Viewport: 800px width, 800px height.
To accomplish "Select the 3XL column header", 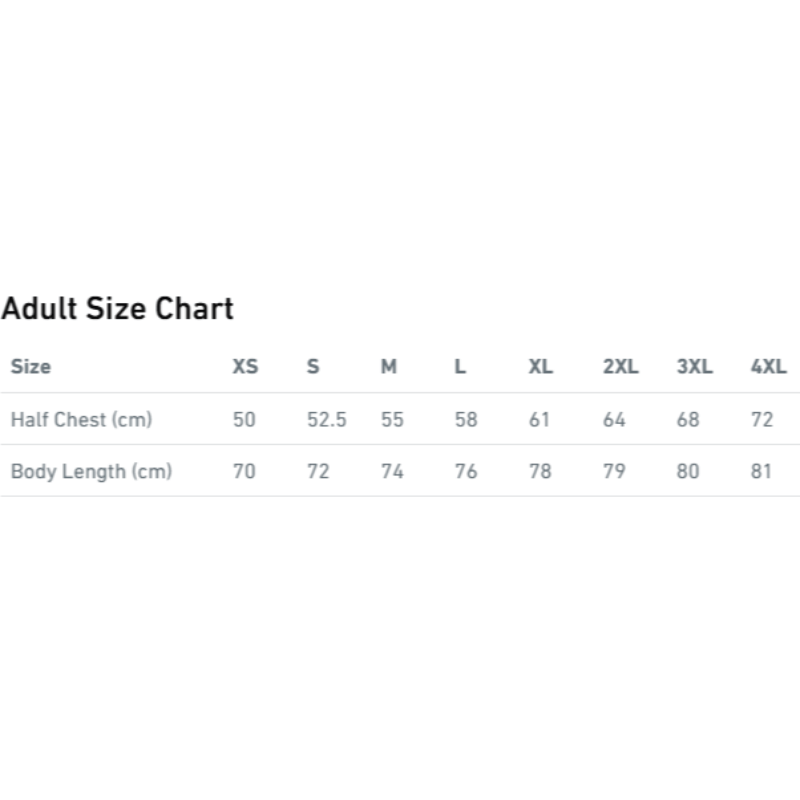I will click(694, 367).
